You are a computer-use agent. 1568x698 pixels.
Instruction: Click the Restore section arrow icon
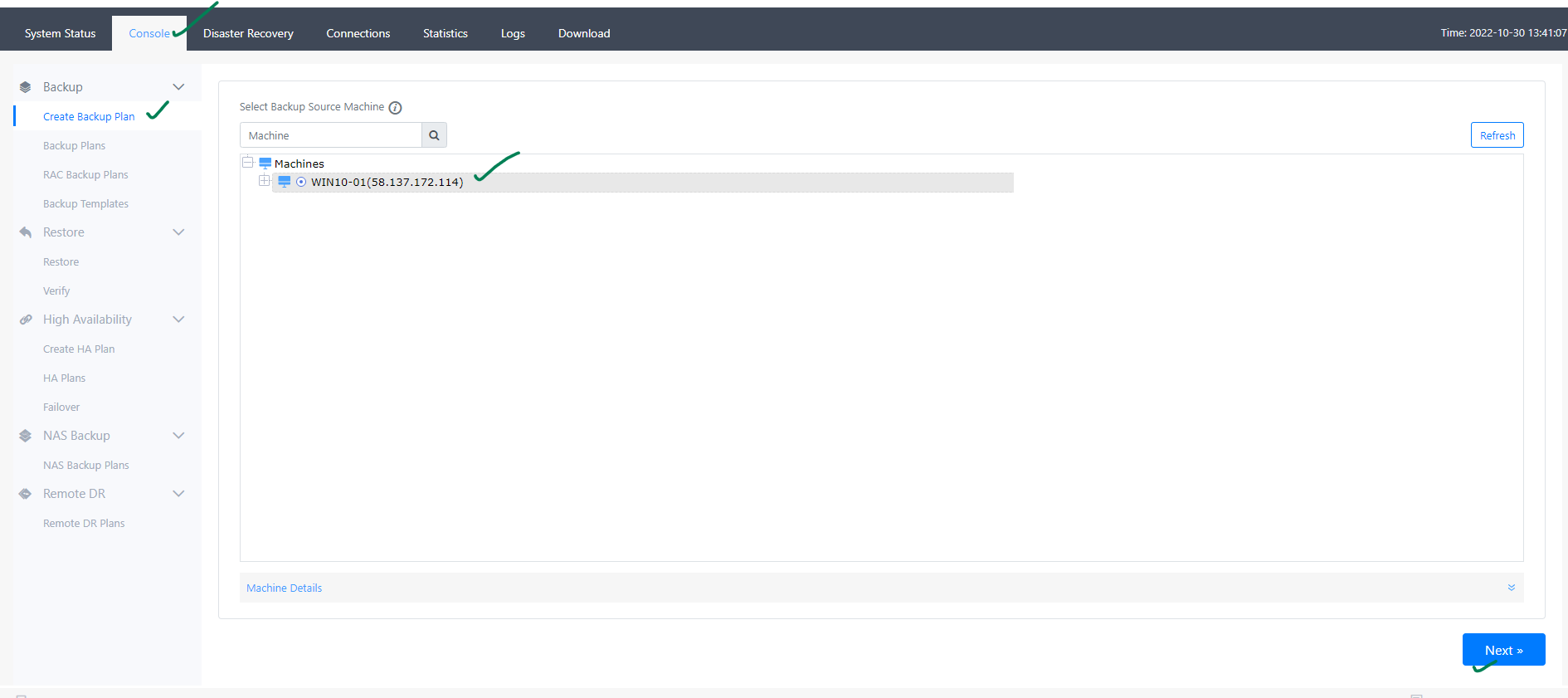tap(25, 232)
